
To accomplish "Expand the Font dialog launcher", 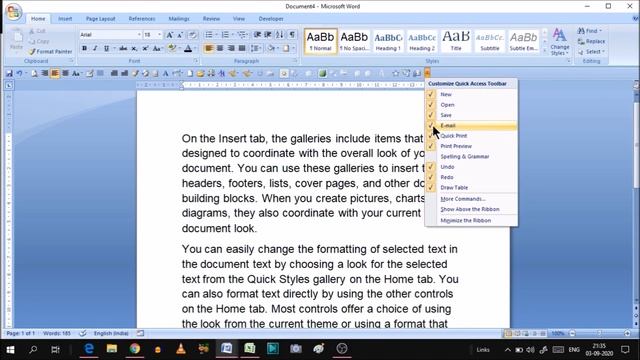I will coord(196,61).
